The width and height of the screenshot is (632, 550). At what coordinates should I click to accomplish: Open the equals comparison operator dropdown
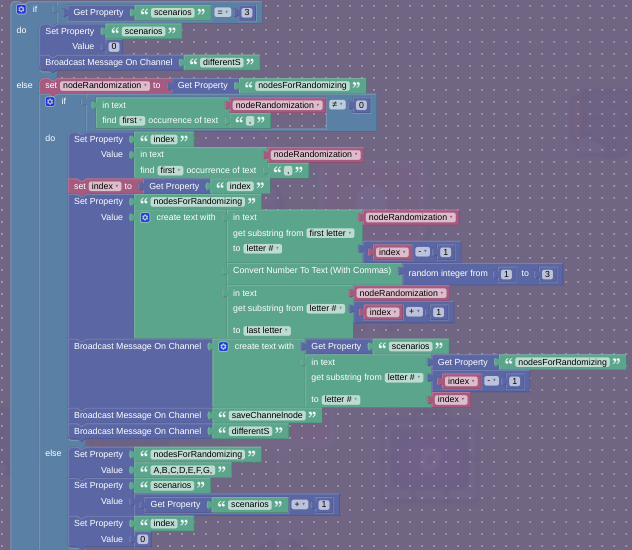[222, 13]
